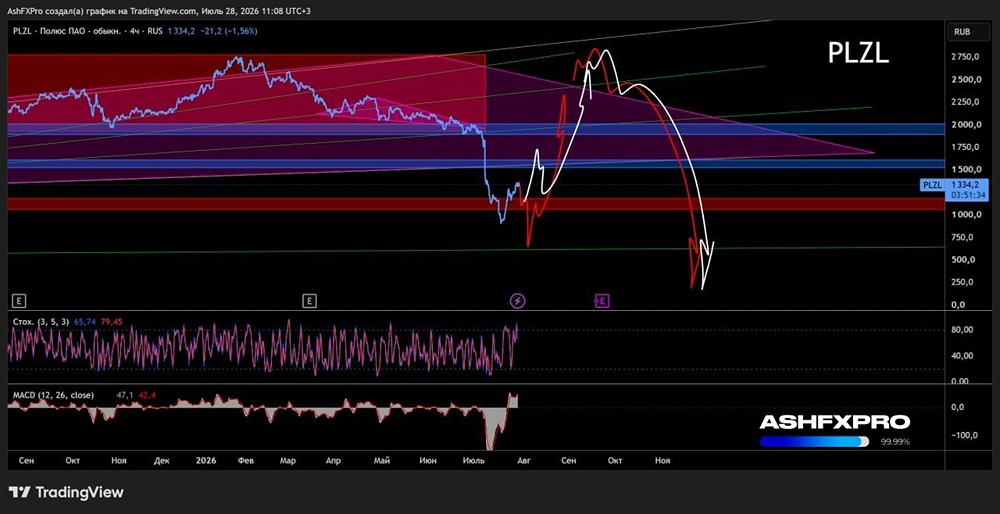Select the red horizontal zone near 1000
This screenshot has height=514, width=1000.
pos(476,204)
